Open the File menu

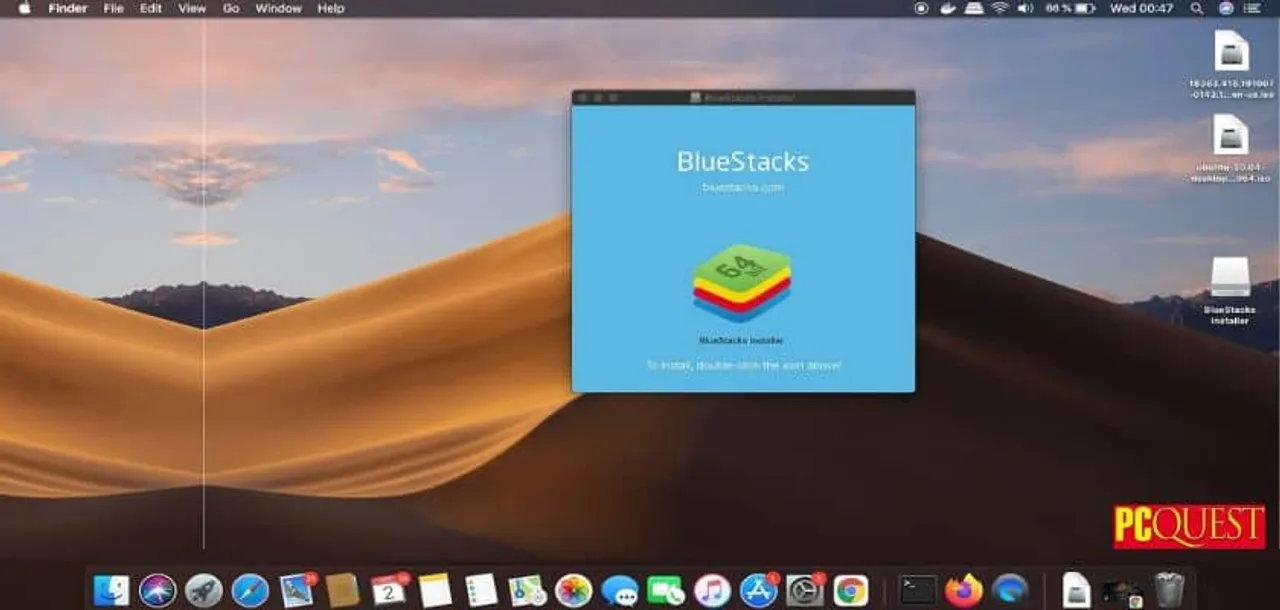click(x=114, y=8)
